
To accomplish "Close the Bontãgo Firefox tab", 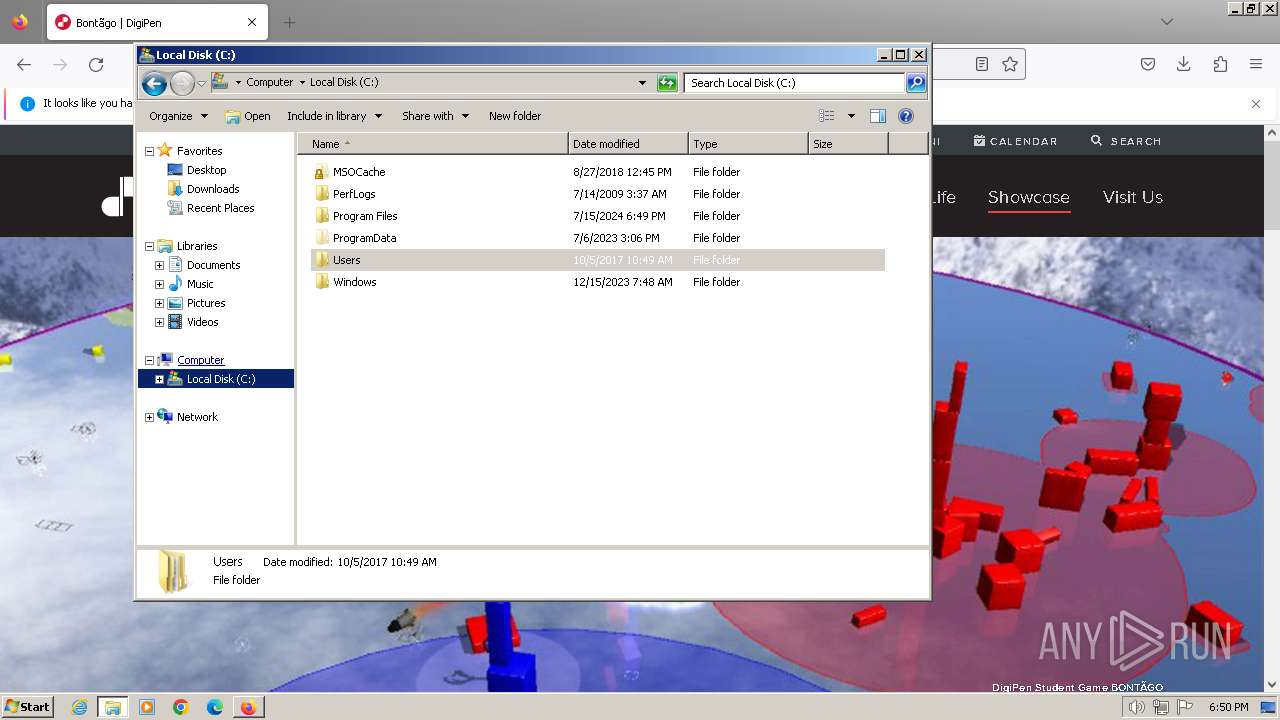I will pos(252,22).
